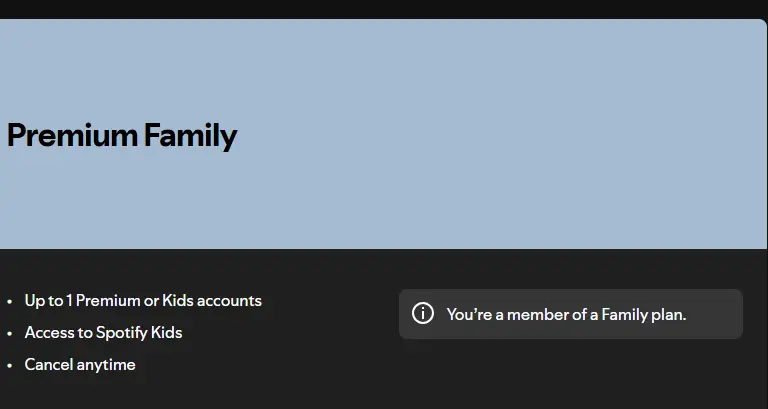Click the word 'Family' in the banner heading

[x=191, y=136]
